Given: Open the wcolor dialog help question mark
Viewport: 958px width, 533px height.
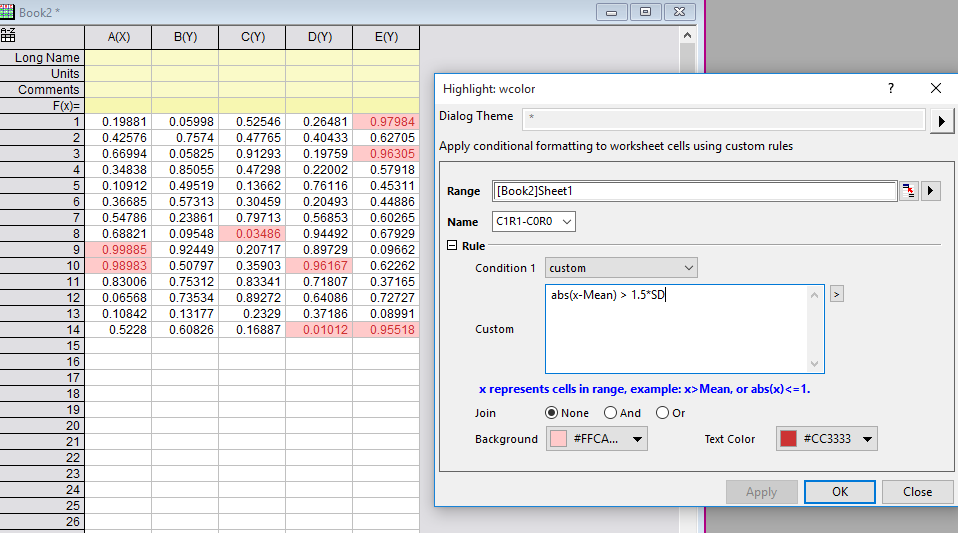Looking at the screenshot, I should click(x=891, y=89).
